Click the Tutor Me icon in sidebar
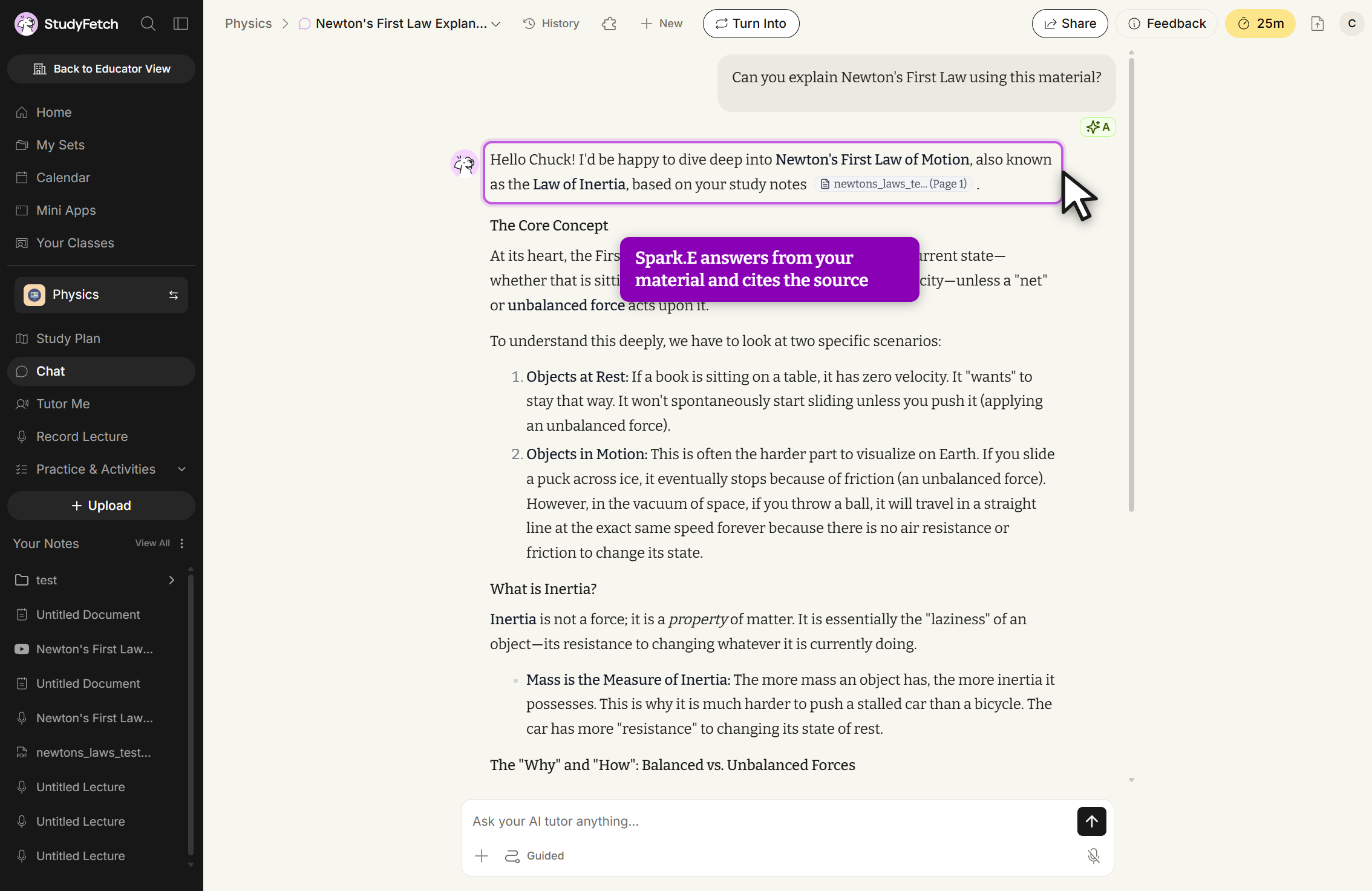This screenshot has width=1372, height=891. [22, 404]
